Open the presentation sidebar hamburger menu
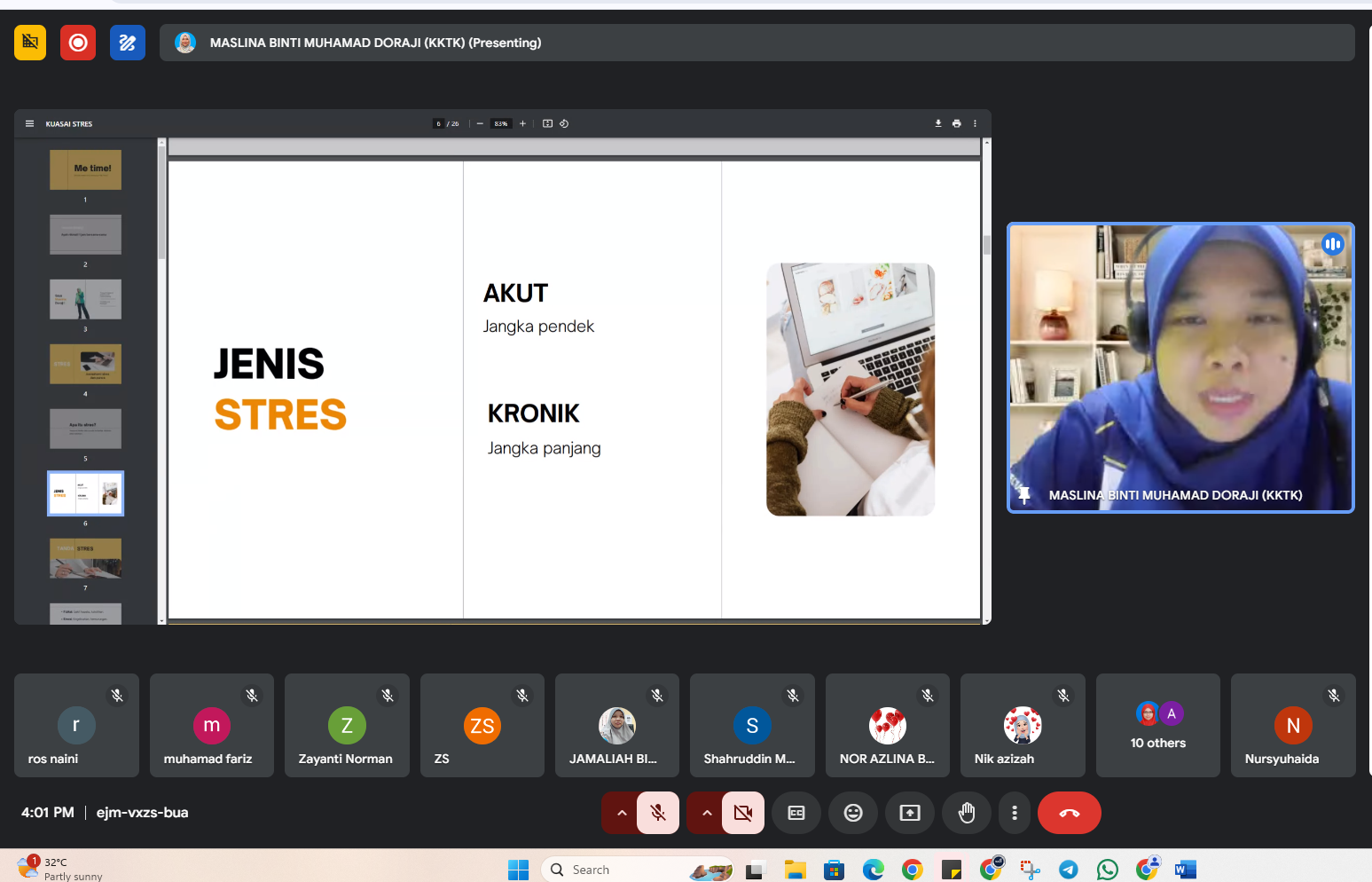Viewport: 1372px width, 882px height. click(x=29, y=124)
